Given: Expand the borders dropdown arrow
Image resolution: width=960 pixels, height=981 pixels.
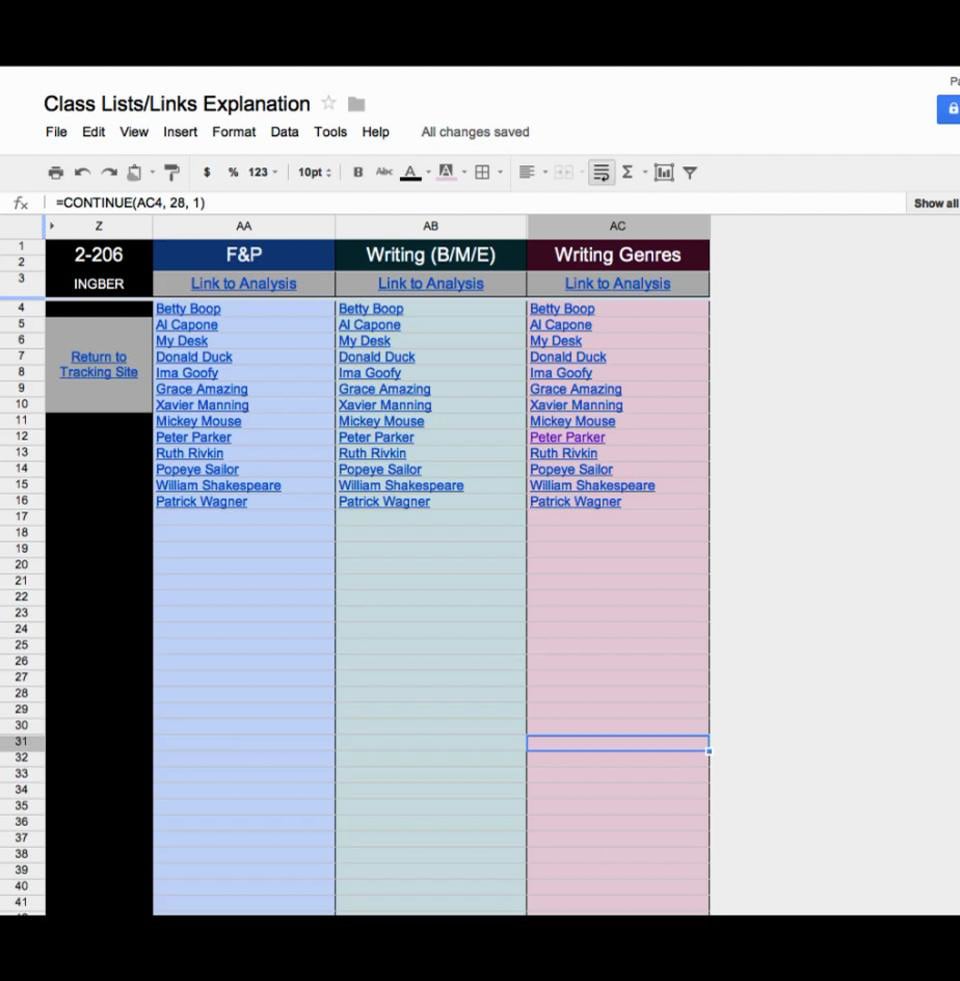Looking at the screenshot, I should (500, 172).
